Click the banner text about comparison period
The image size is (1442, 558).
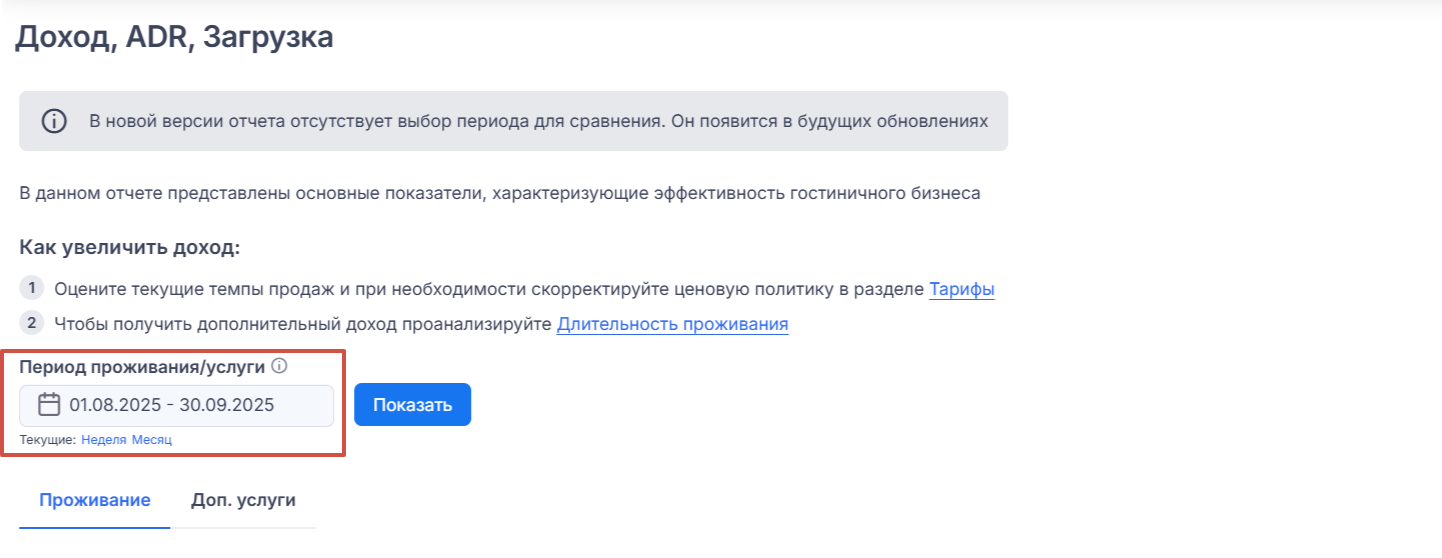pyautogui.click(x=538, y=122)
